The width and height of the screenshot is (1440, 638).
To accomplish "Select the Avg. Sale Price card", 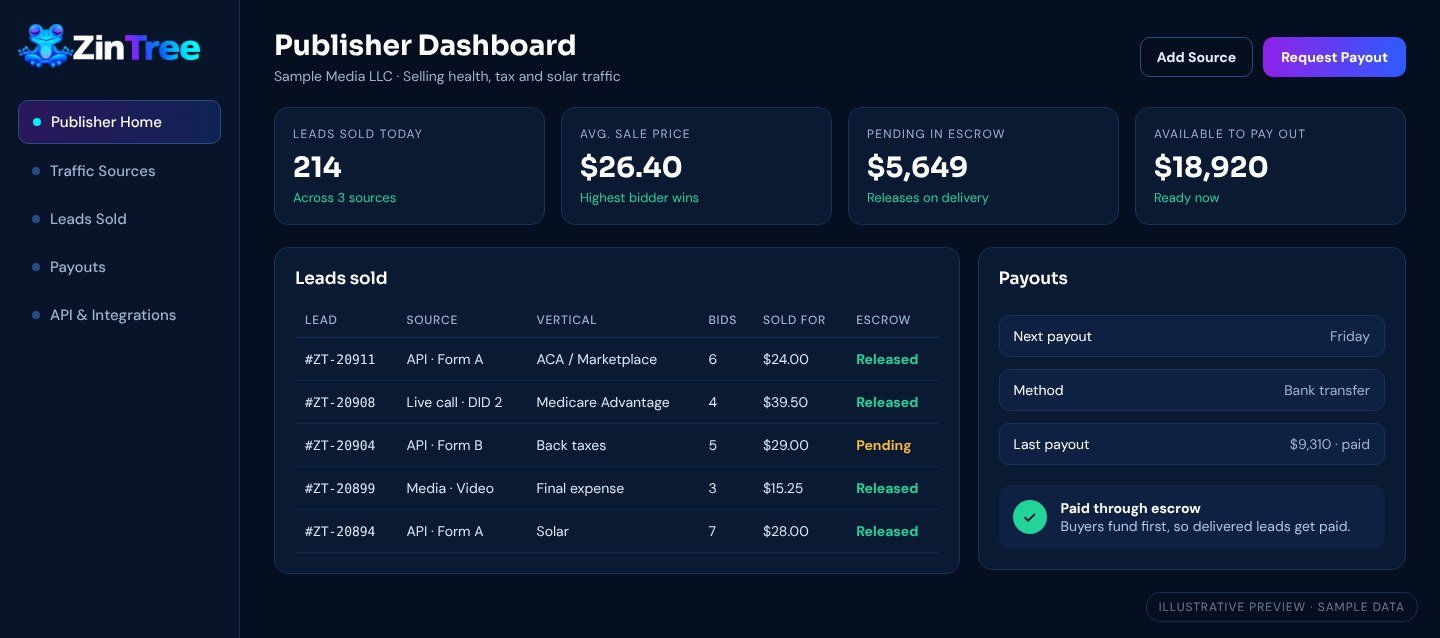I will coord(696,166).
